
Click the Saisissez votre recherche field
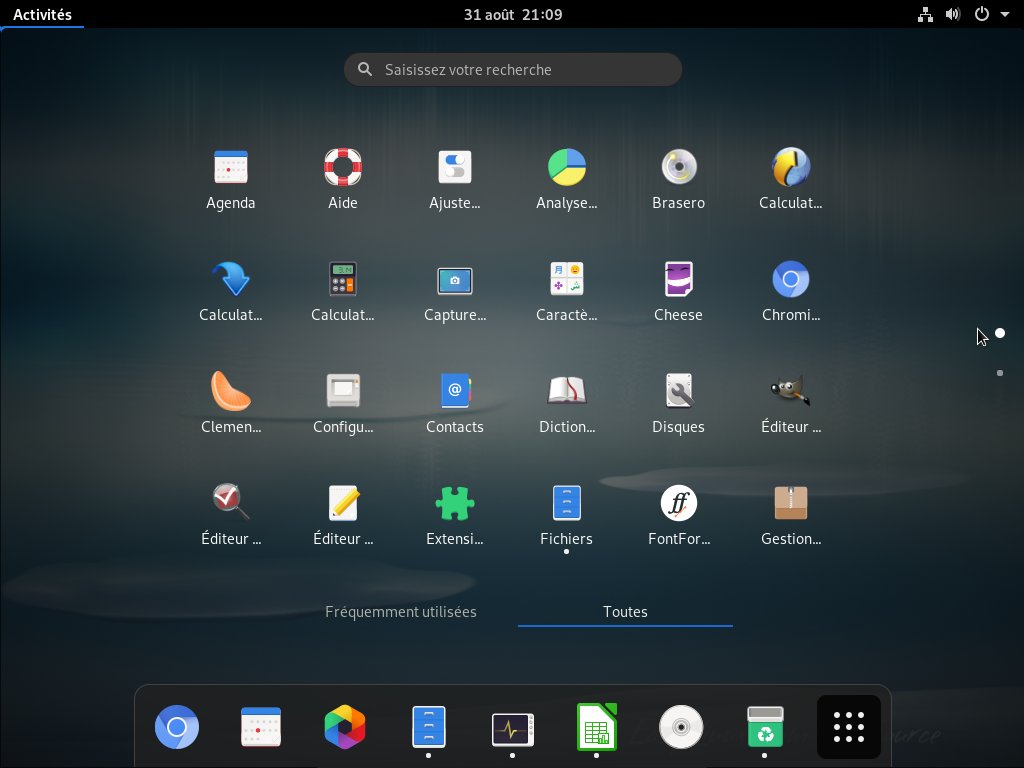pyautogui.click(x=513, y=70)
